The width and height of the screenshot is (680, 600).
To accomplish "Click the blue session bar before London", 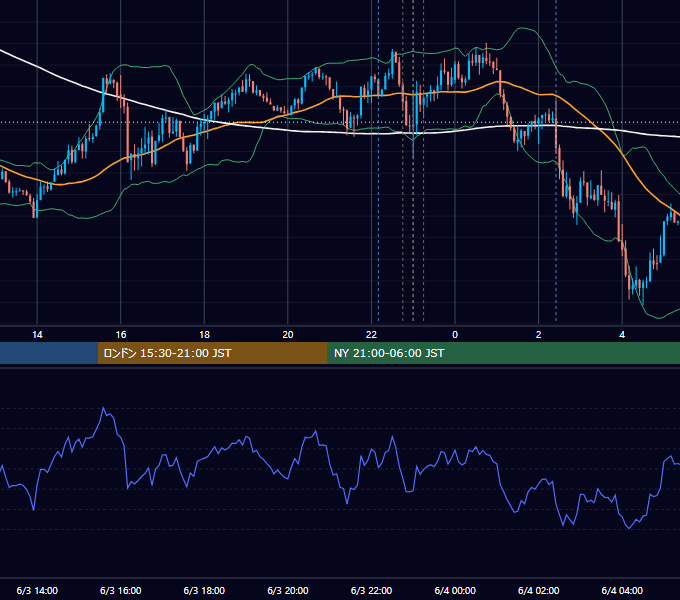I will 49,353.
